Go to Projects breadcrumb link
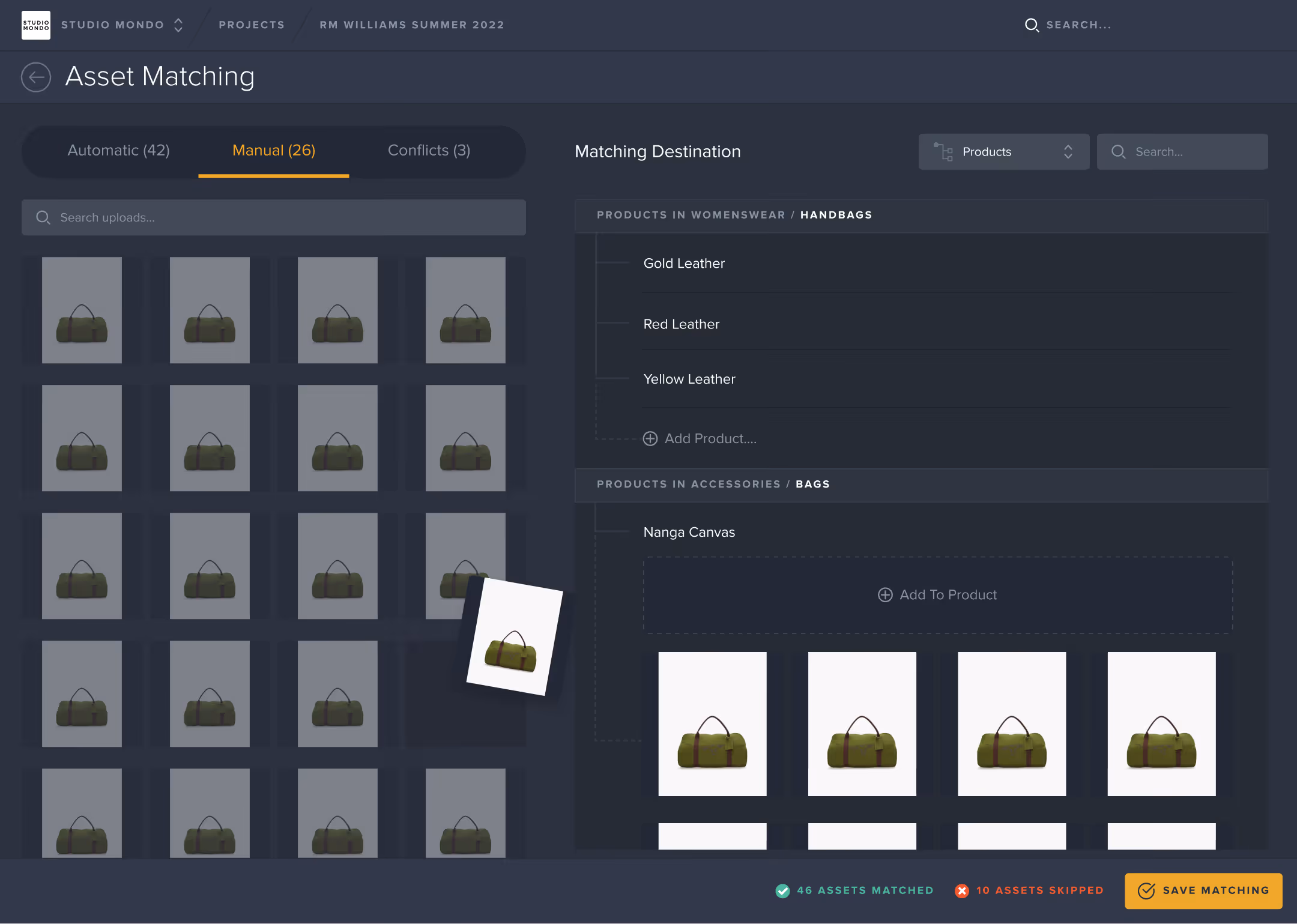1297x924 pixels. pos(252,25)
